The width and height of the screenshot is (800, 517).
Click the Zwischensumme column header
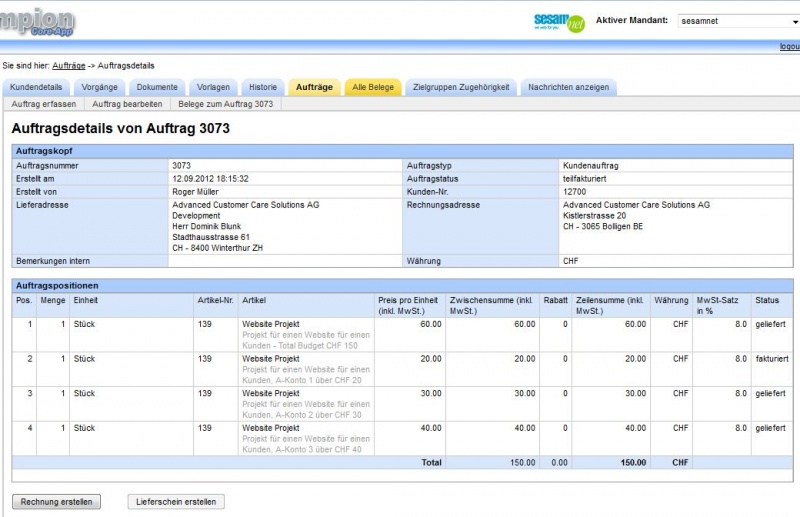click(491, 305)
